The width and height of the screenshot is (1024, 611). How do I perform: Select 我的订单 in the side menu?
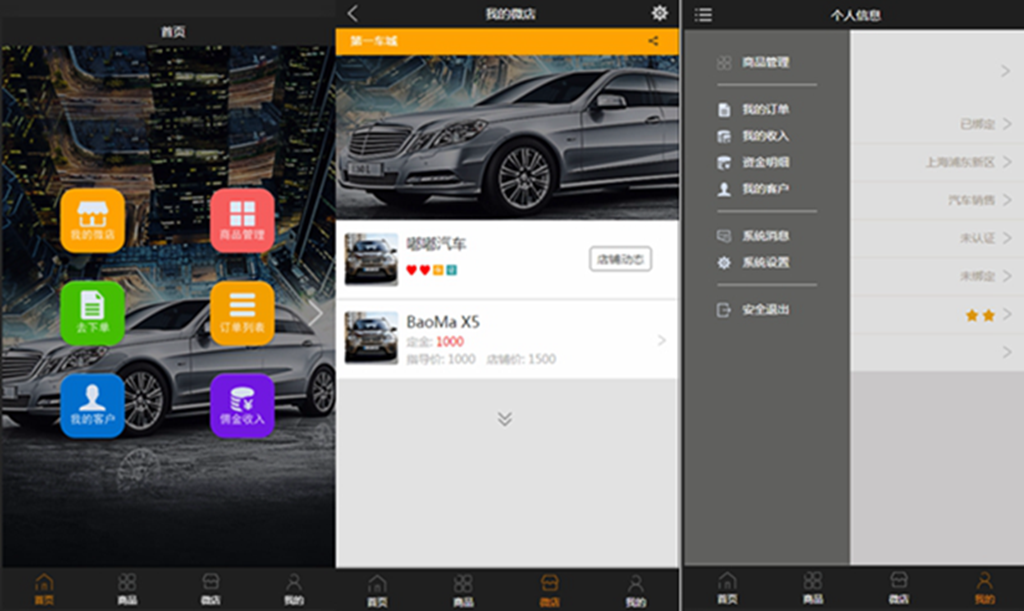765,110
